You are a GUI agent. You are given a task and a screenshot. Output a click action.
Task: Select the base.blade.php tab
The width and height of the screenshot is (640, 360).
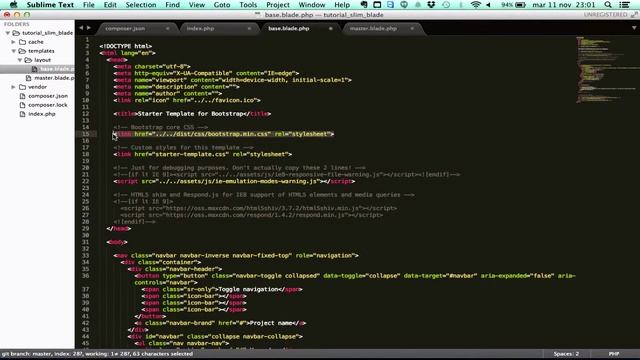pos(289,29)
